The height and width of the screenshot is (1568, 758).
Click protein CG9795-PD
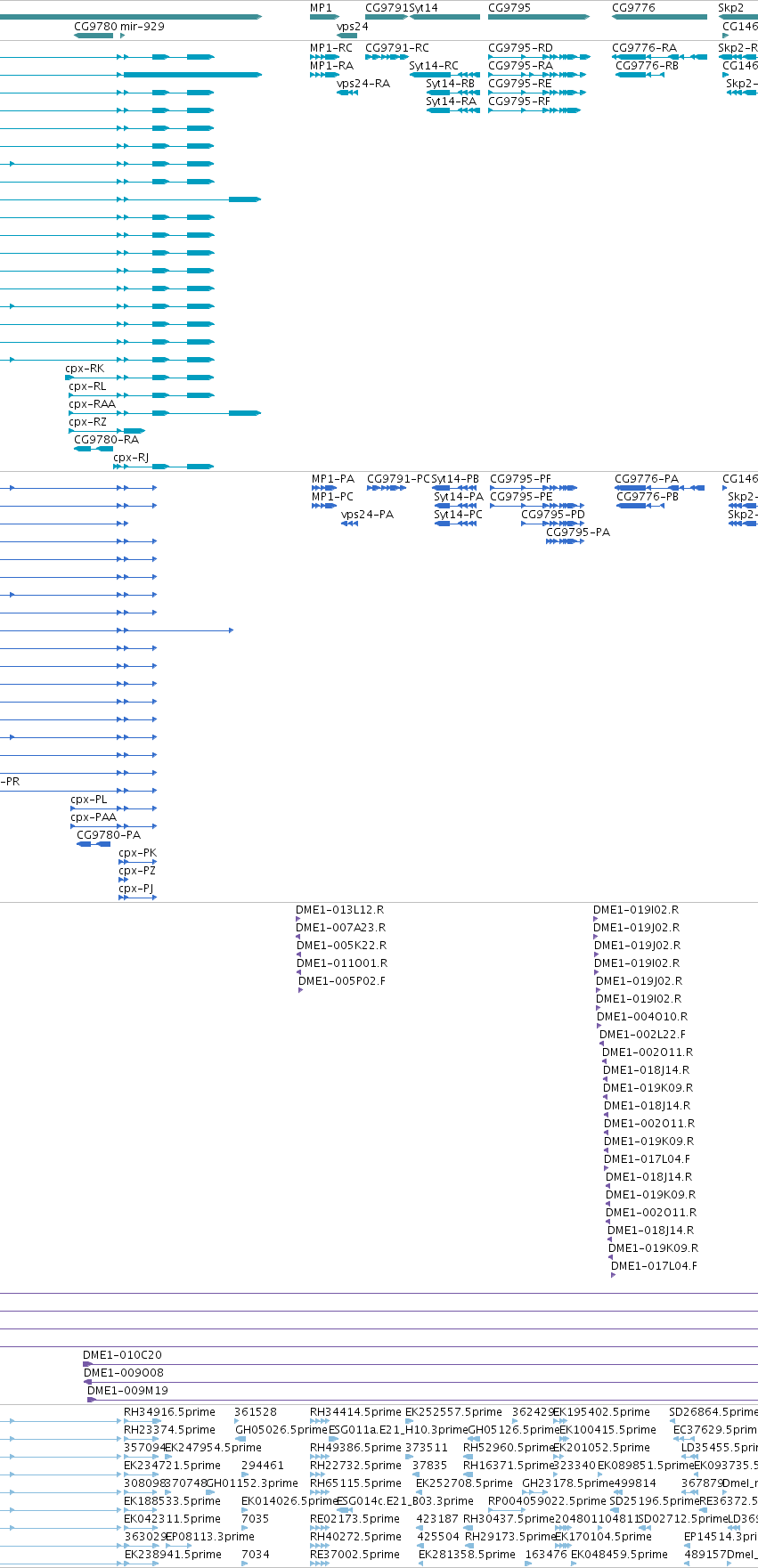point(553,515)
